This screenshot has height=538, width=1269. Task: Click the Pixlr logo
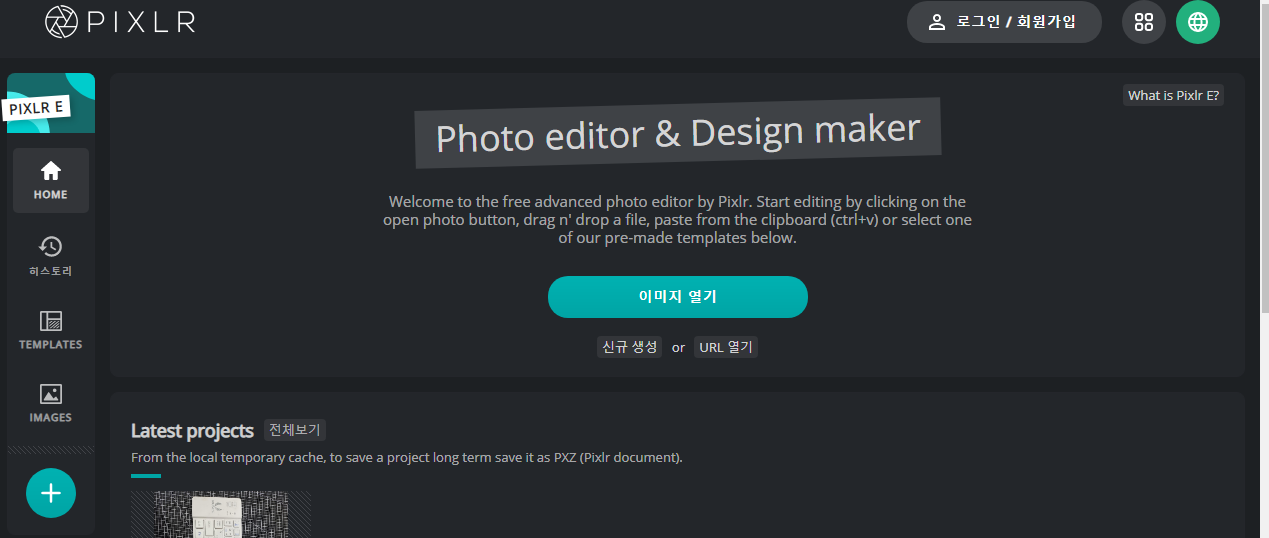(120, 21)
